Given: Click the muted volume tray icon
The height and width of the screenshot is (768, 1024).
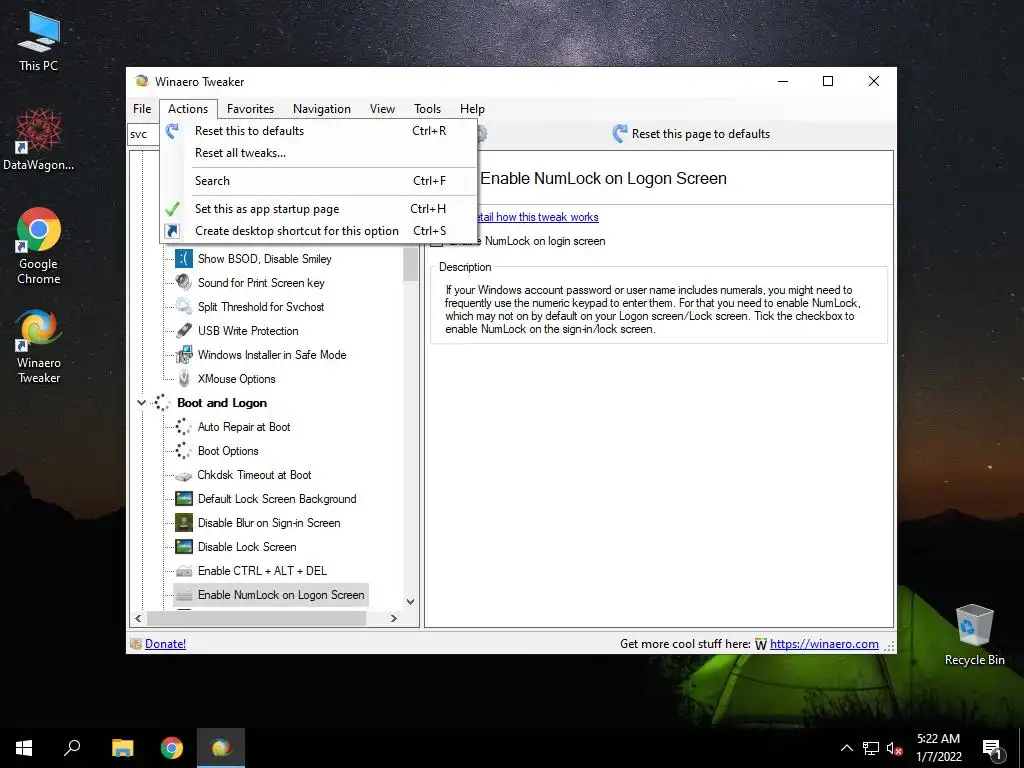Looking at the screenshot, I should click(x=895, y=748).
